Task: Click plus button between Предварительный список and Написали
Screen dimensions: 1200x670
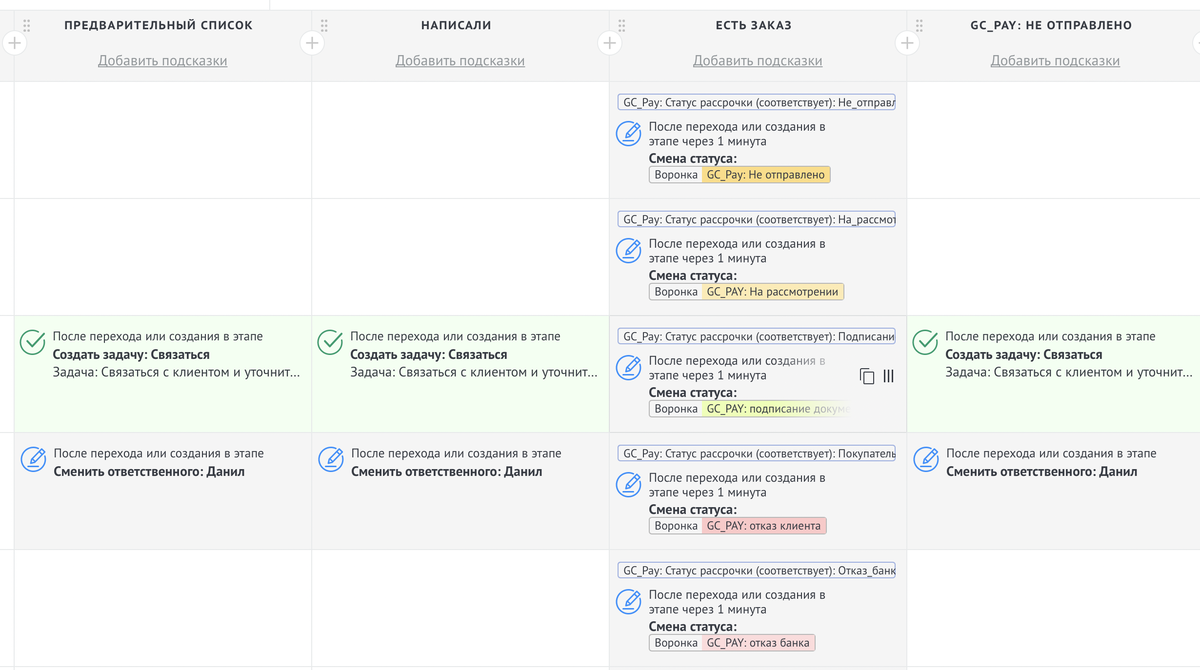Action: 312,43
